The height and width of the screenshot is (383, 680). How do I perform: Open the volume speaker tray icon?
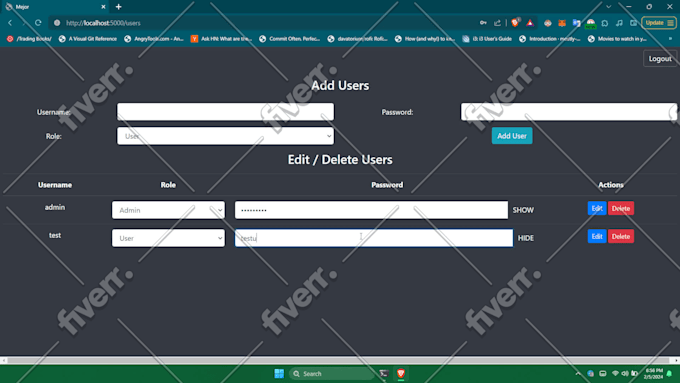click(x=624, y=373)
